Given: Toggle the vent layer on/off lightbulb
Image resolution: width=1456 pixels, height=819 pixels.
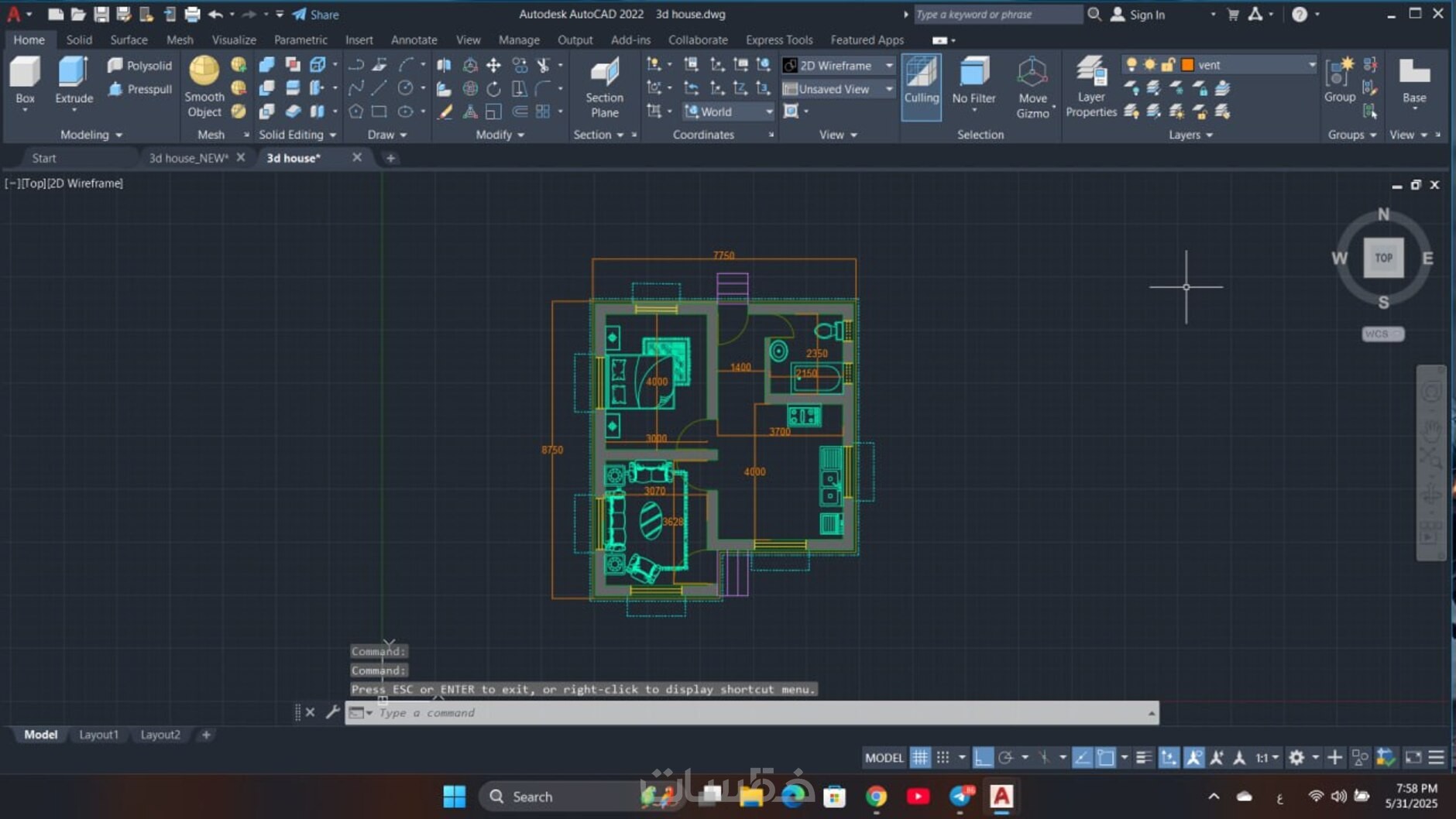Looking at the screenshot, I should tap(1131, 65).
